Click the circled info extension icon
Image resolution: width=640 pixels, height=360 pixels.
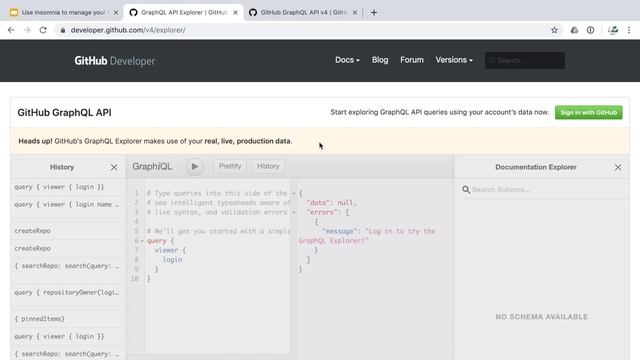[x=590, y=30]
